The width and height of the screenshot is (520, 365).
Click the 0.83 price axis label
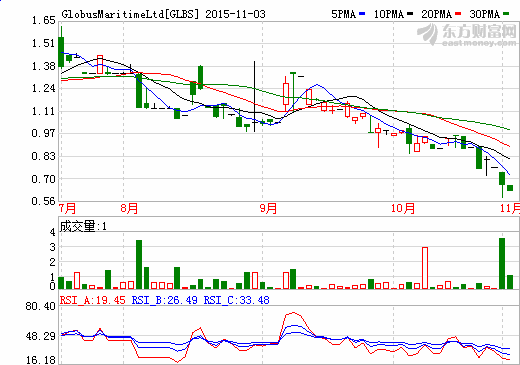[x=43, y=156]
